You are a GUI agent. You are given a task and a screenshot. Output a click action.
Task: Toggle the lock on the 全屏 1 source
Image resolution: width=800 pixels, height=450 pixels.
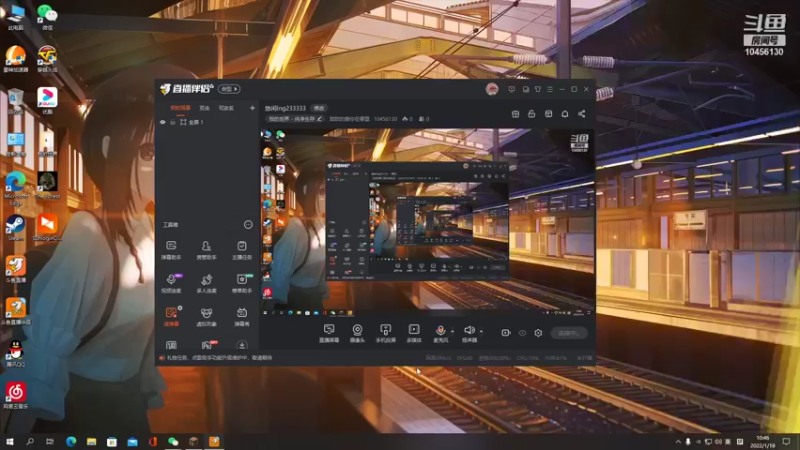point(172,122)
